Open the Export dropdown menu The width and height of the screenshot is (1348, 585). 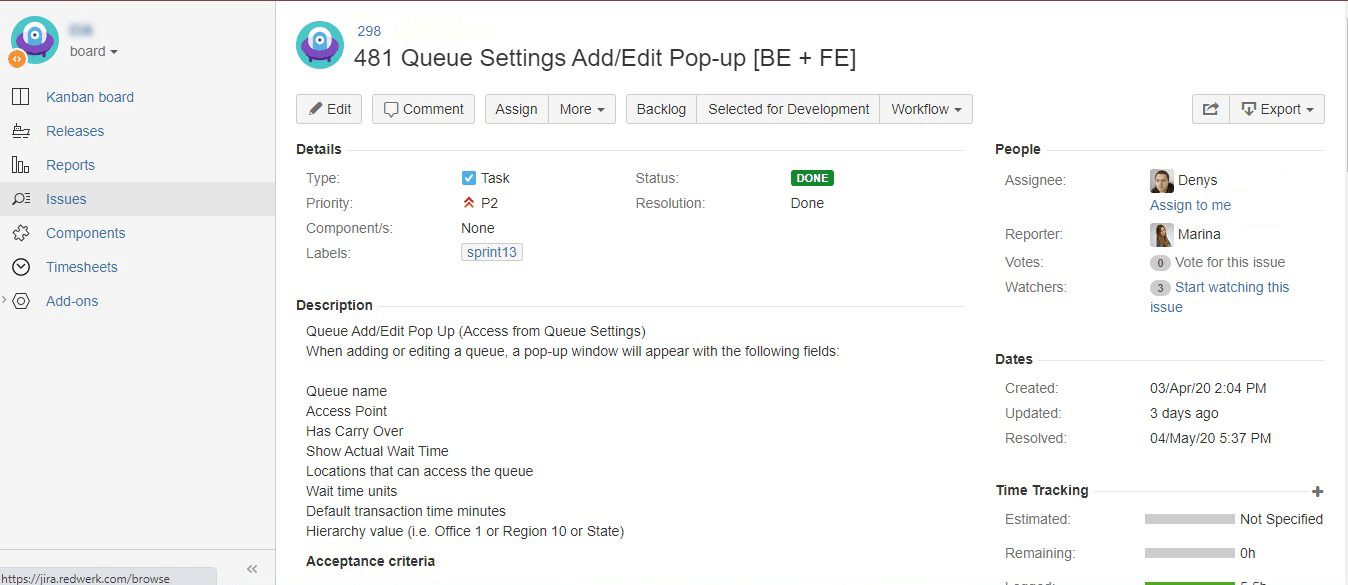[x=1277, y=109]
